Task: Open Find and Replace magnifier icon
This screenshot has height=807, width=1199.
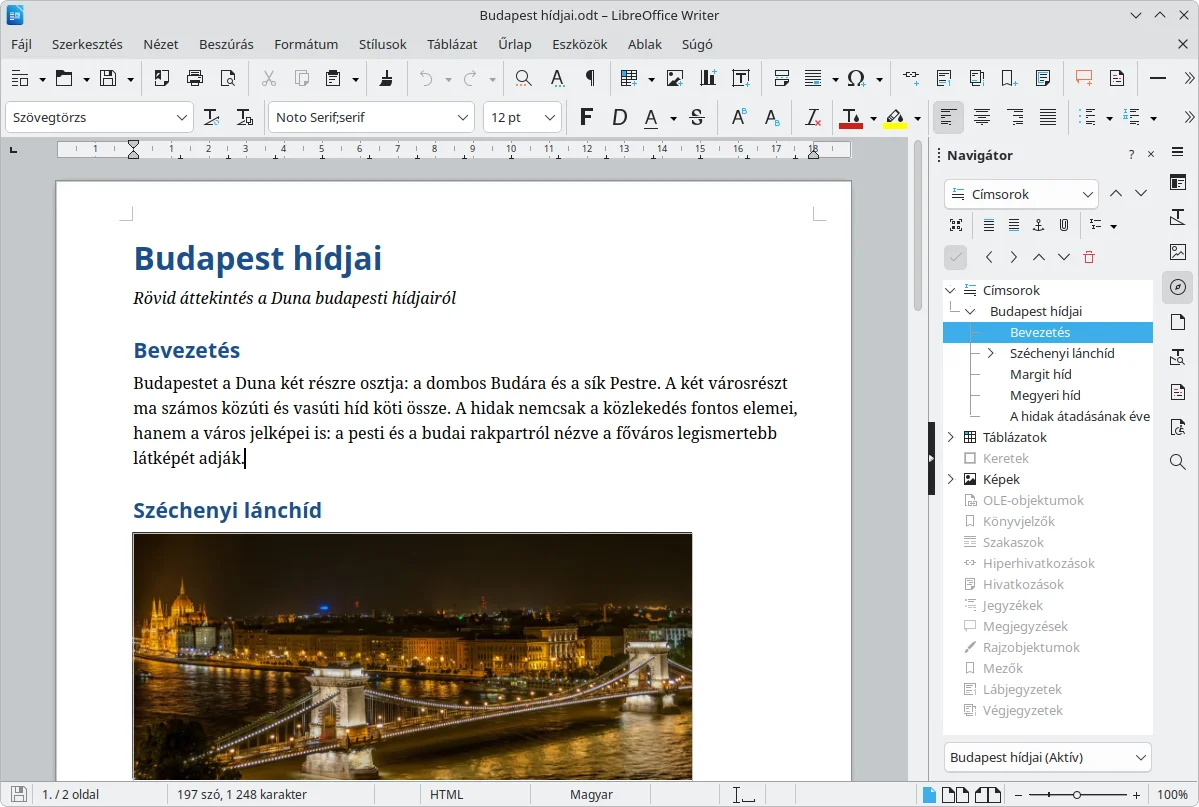Action: click(x=523, y=77)
